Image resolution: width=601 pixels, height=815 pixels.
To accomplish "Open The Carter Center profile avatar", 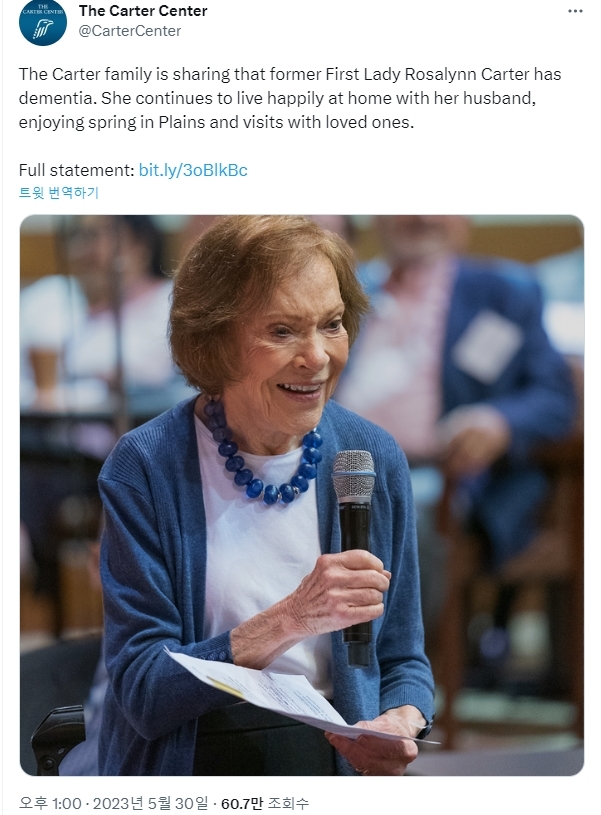I will coord(42,21).
